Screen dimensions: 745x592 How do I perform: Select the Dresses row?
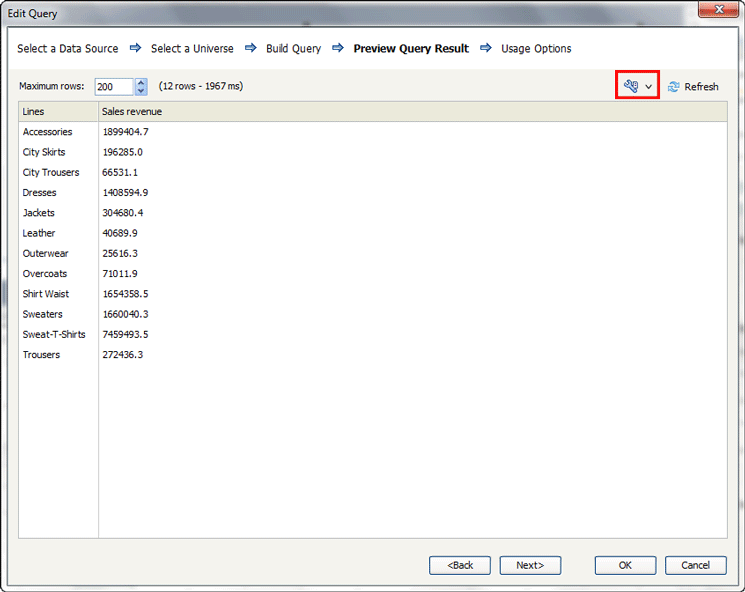[372, 192]
